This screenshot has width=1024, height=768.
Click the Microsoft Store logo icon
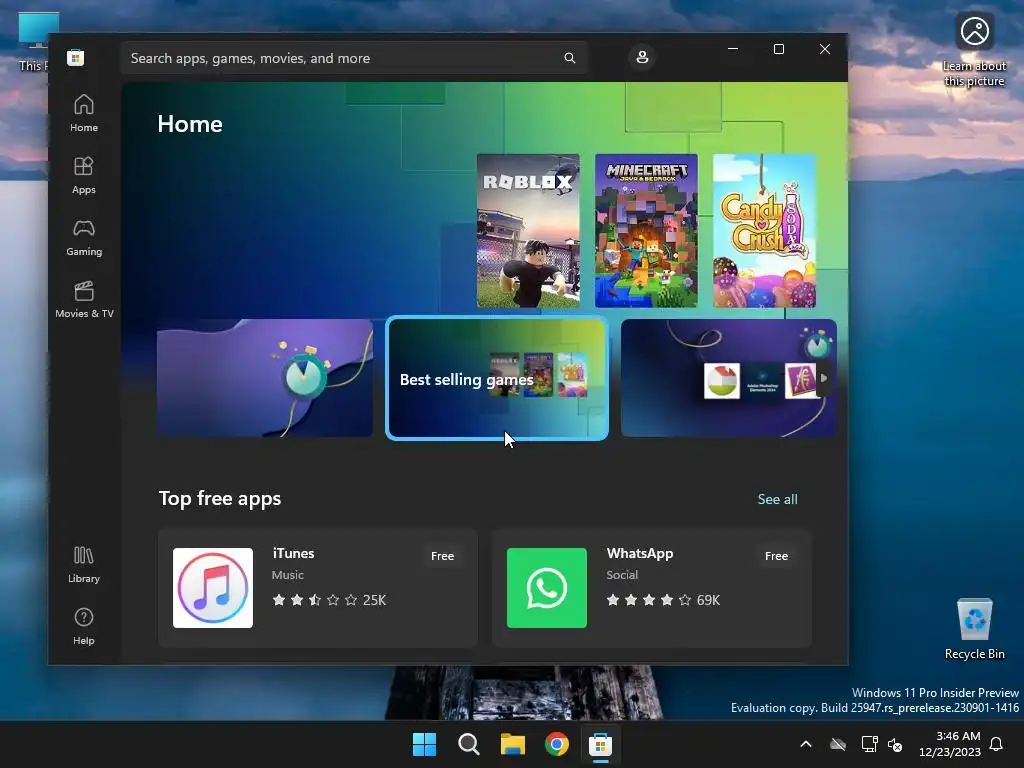click(75, 57)
